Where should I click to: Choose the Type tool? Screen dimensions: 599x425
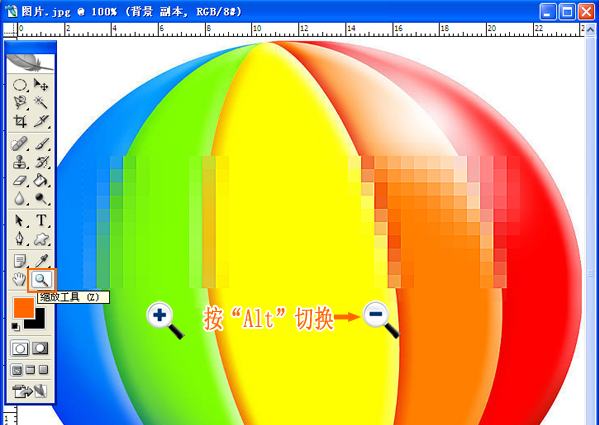[40, 220]
